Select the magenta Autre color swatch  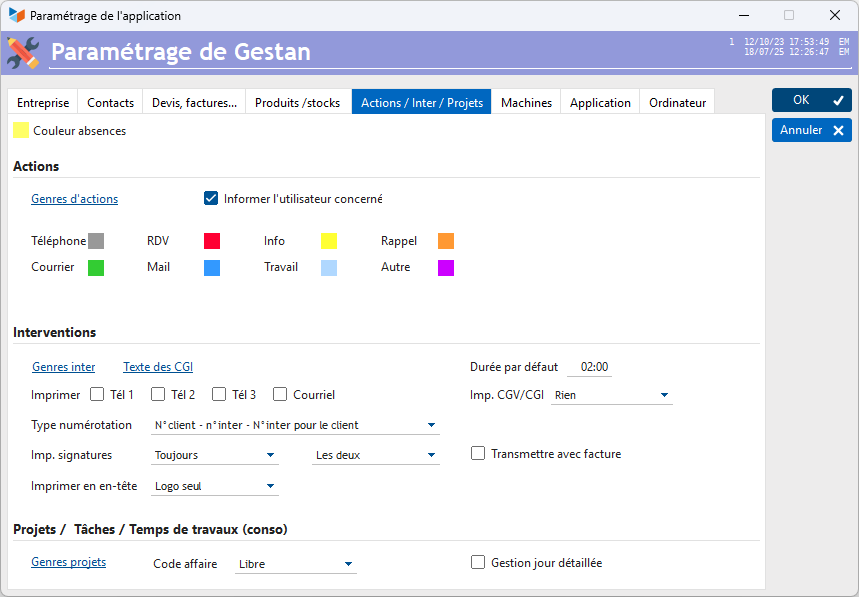[446, 267]
